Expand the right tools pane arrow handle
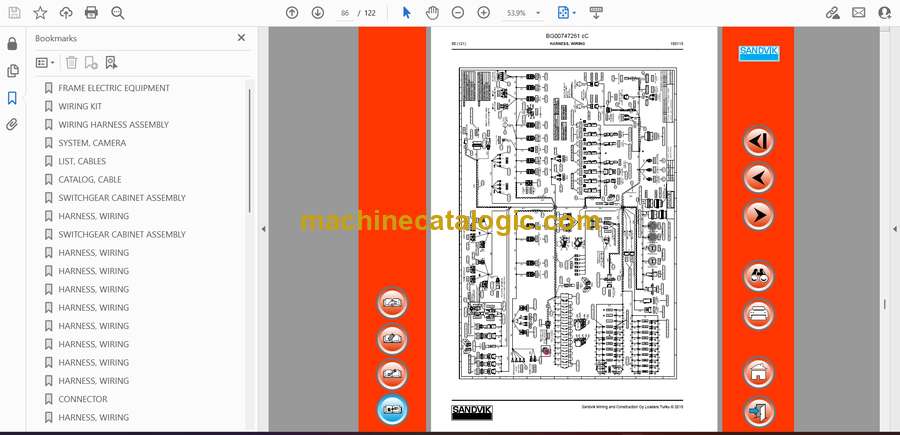Viewport: 900px width, 435px height. click(x=895, y=229)
